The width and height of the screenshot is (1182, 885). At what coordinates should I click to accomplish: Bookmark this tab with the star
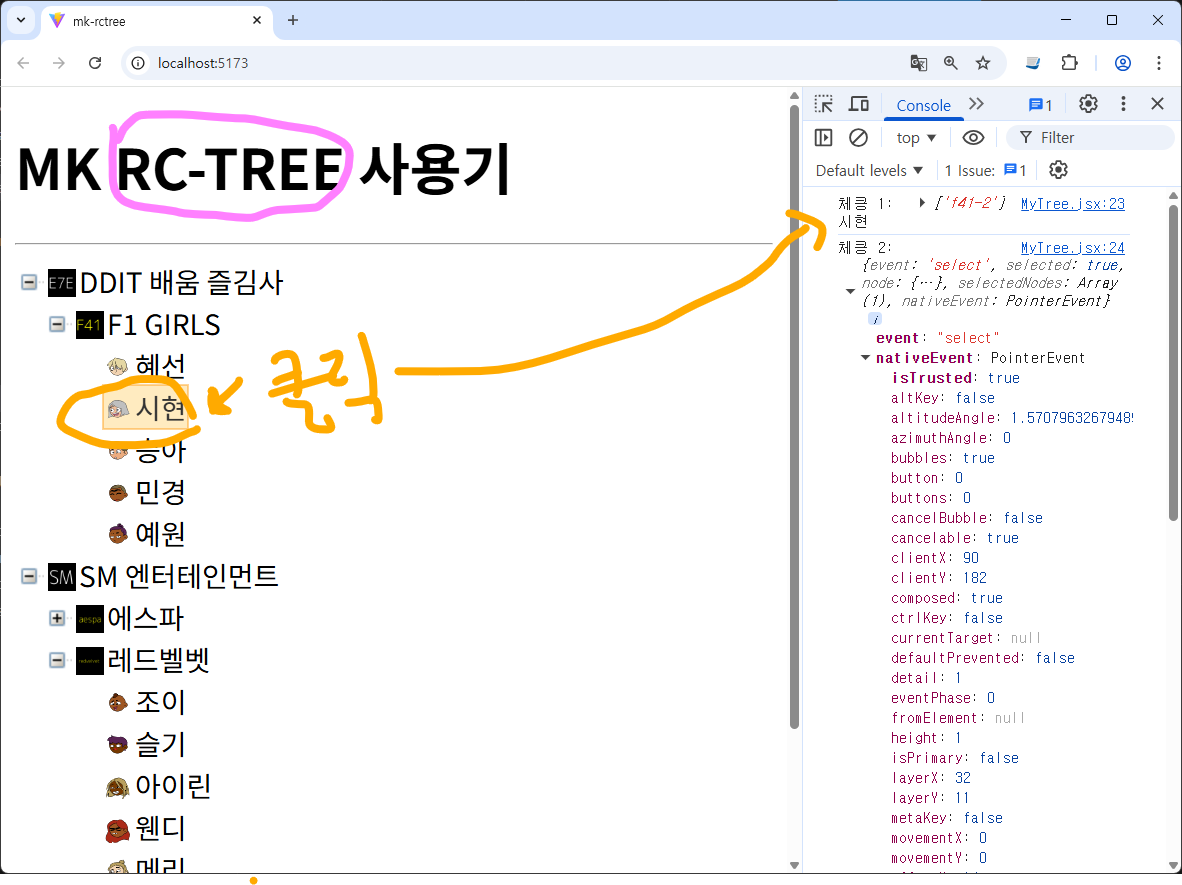point(983,63)
